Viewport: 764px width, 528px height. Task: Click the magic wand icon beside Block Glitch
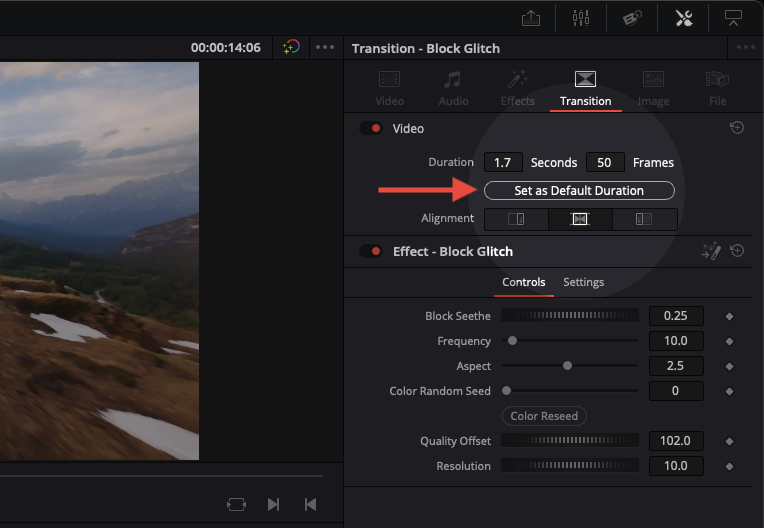tap(711, 252)
